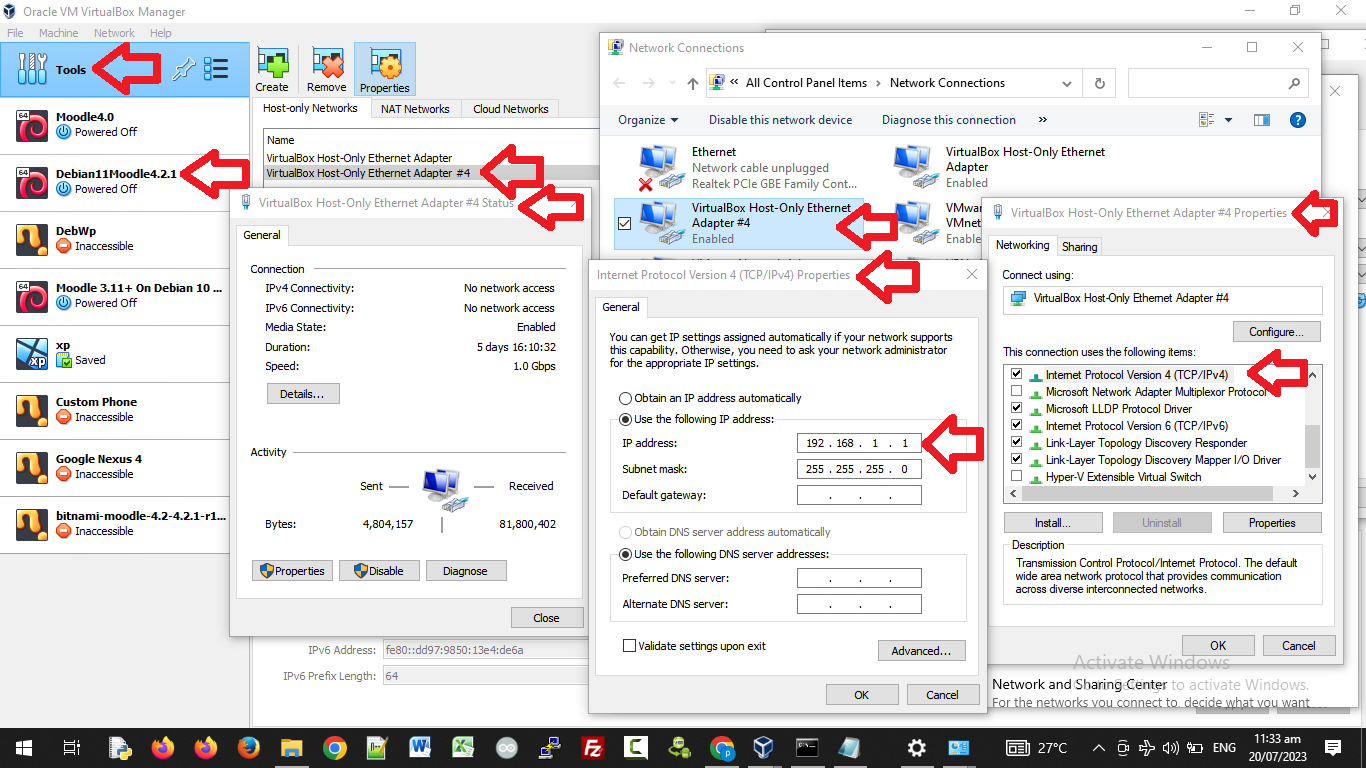This screenshot has height=768, width=1366.
Task: Click Install... in adapter properties
Action: point(1052,523)
